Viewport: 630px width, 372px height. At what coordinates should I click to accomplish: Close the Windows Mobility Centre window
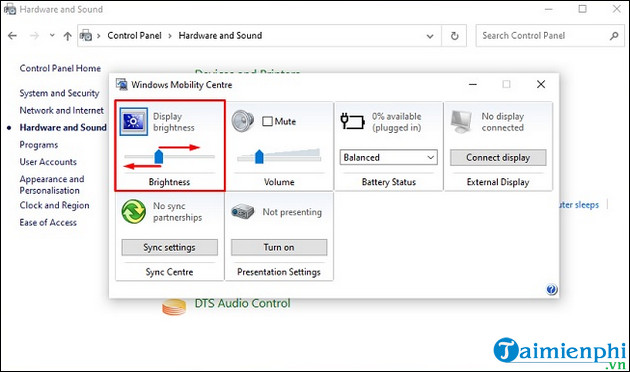(x=541, y=84)
